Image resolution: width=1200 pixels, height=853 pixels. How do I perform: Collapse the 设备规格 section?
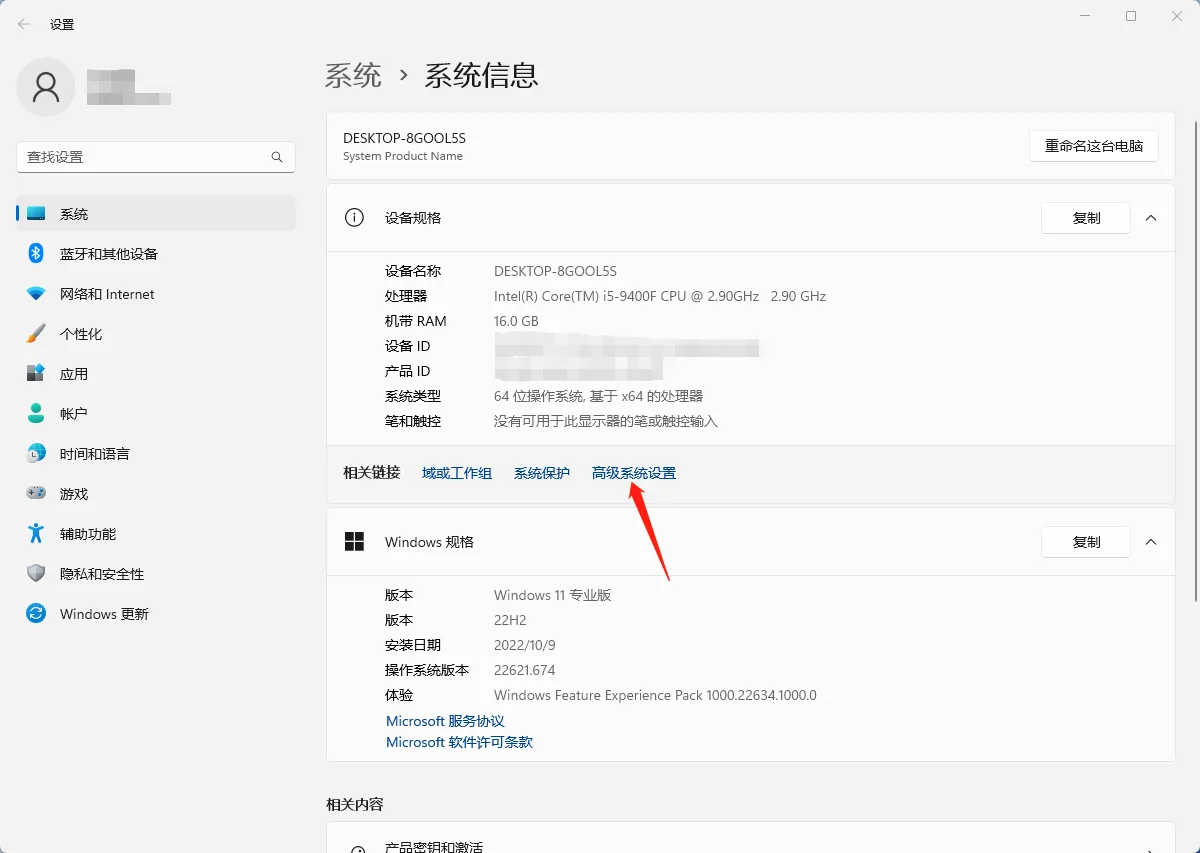(1151, 217)
